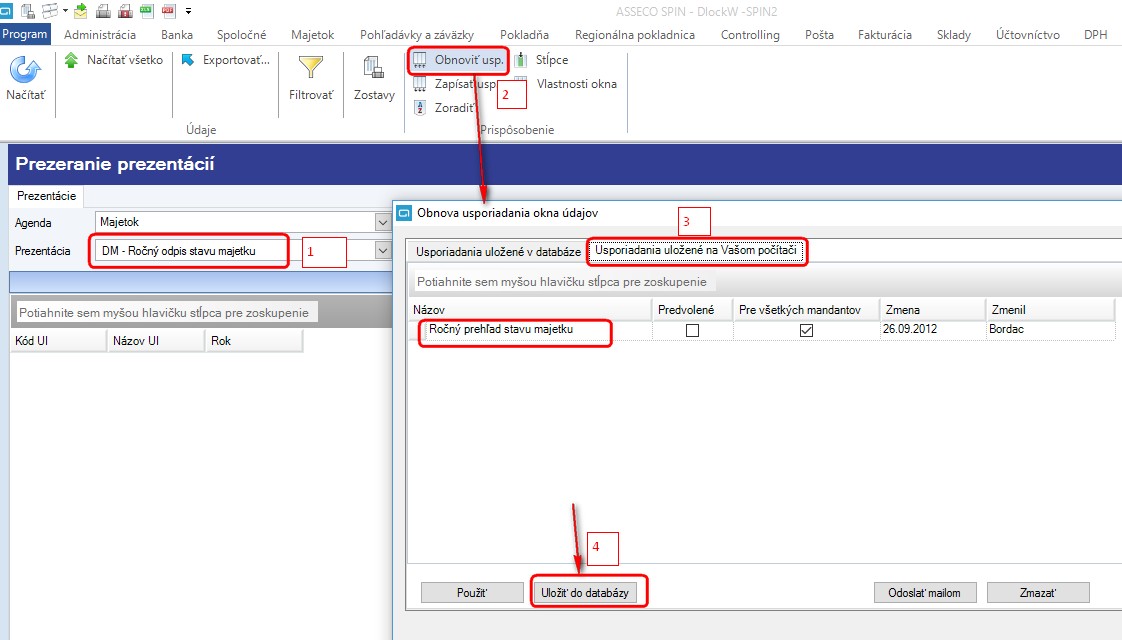
Task: Click the Načítať reload icon
Action: [x=26, y=69]
